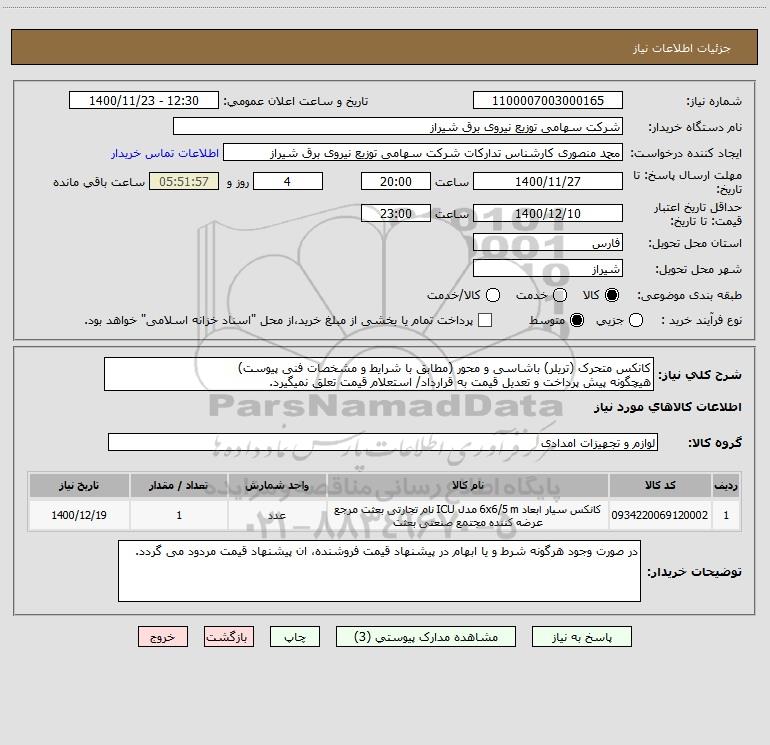Open مشاهده مدارک پیوستی (3) button
This screenshot has height=745, width=770.
(x=426, y=637)
